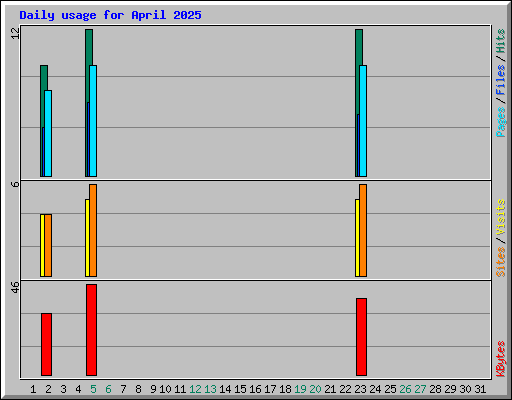Click the chart title Daily usage for April 2025

[x=110, y=15]
